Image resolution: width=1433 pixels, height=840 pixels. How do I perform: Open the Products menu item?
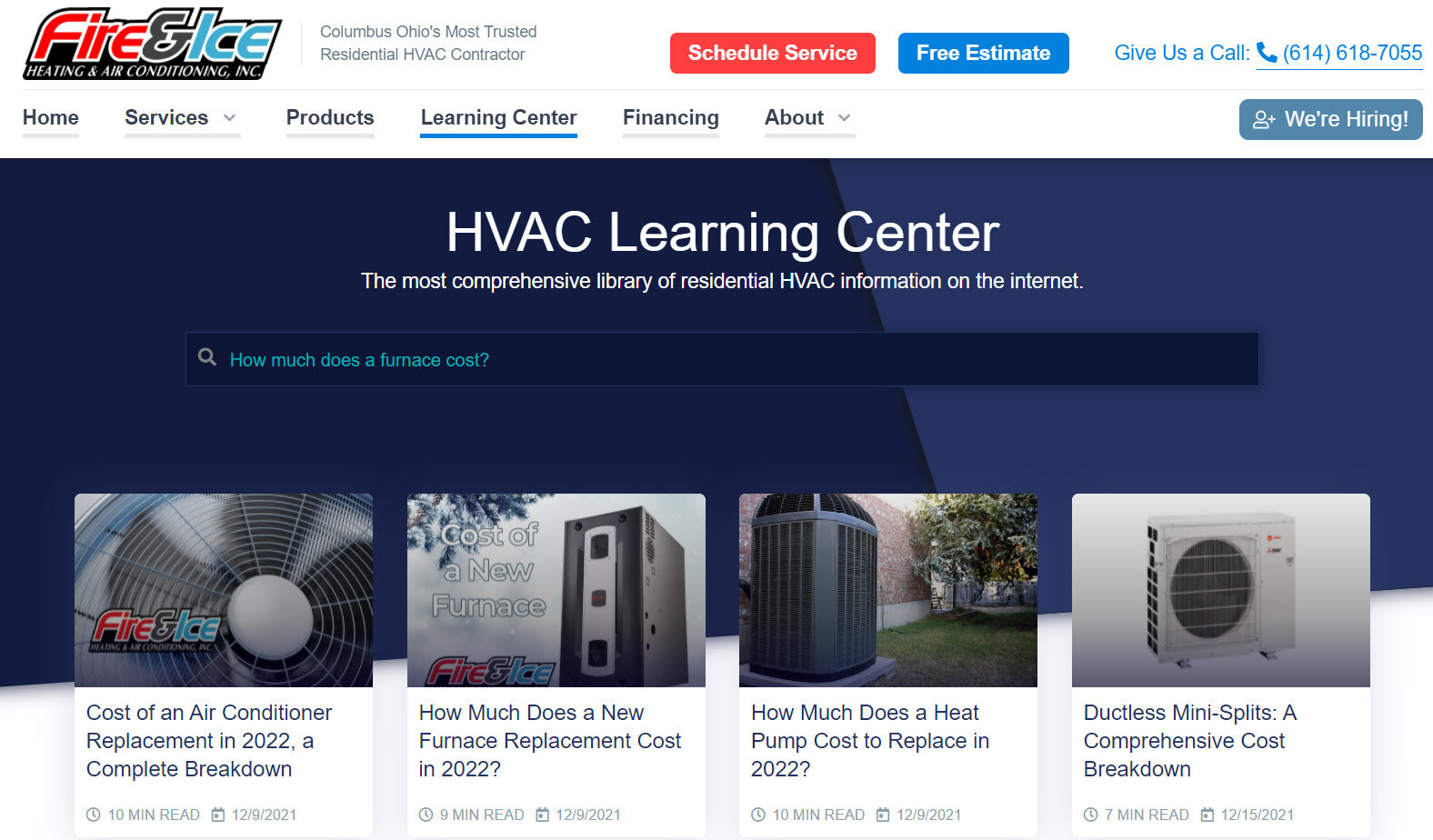click(330, 118)
